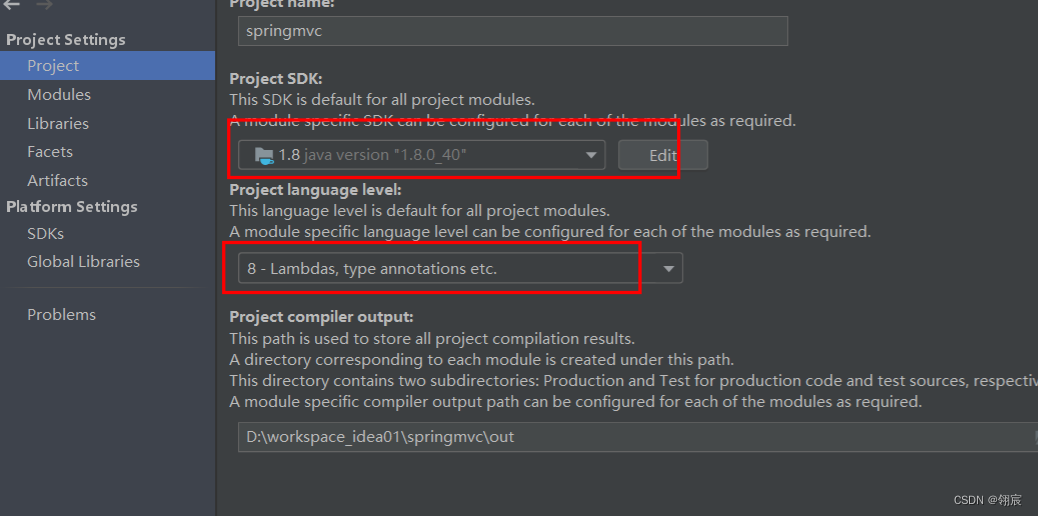Focus the springmvc project name field
Viewport: 1038px width, 516px height.
pos(512,31)
